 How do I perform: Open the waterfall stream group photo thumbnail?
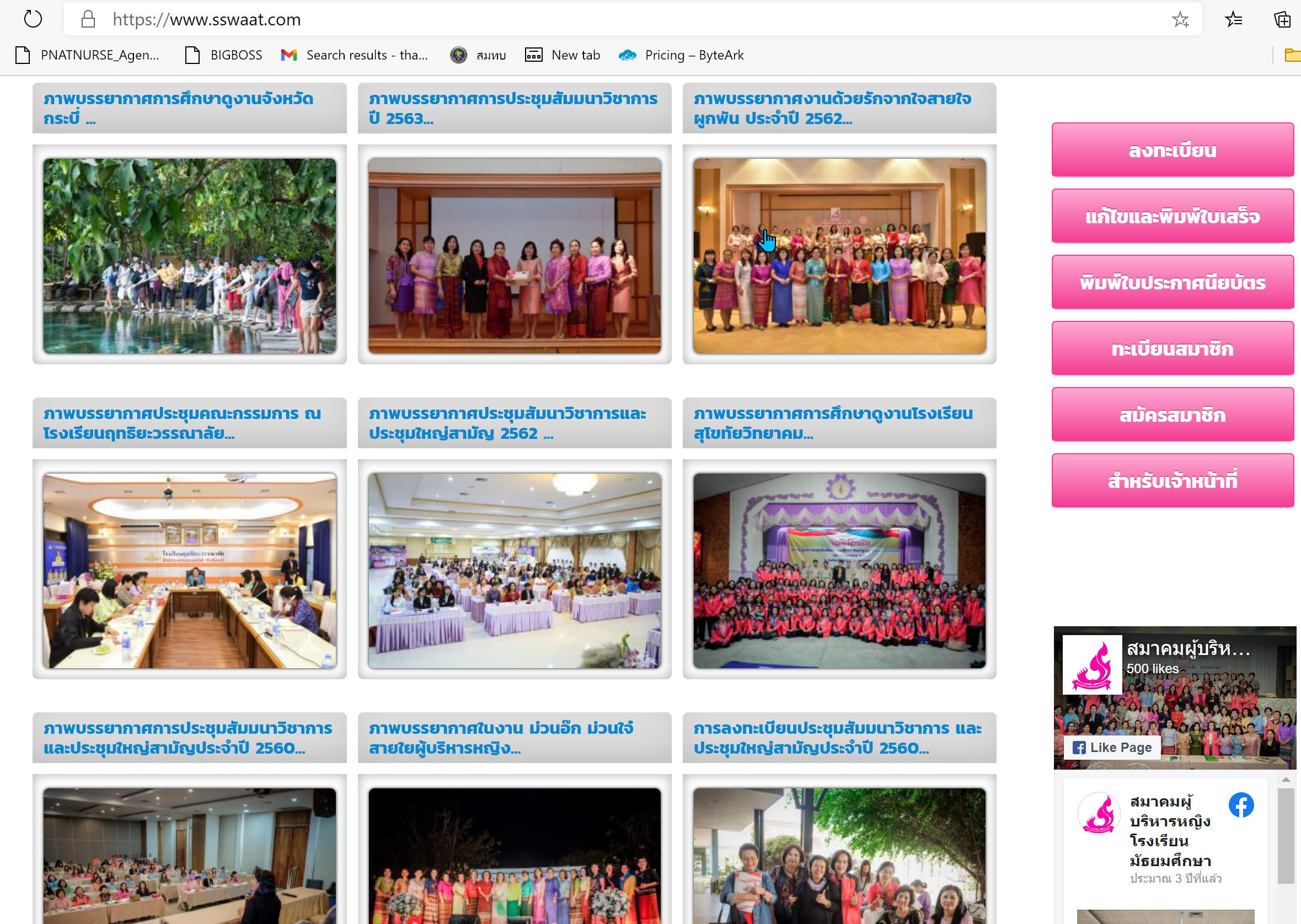[190, 256]
